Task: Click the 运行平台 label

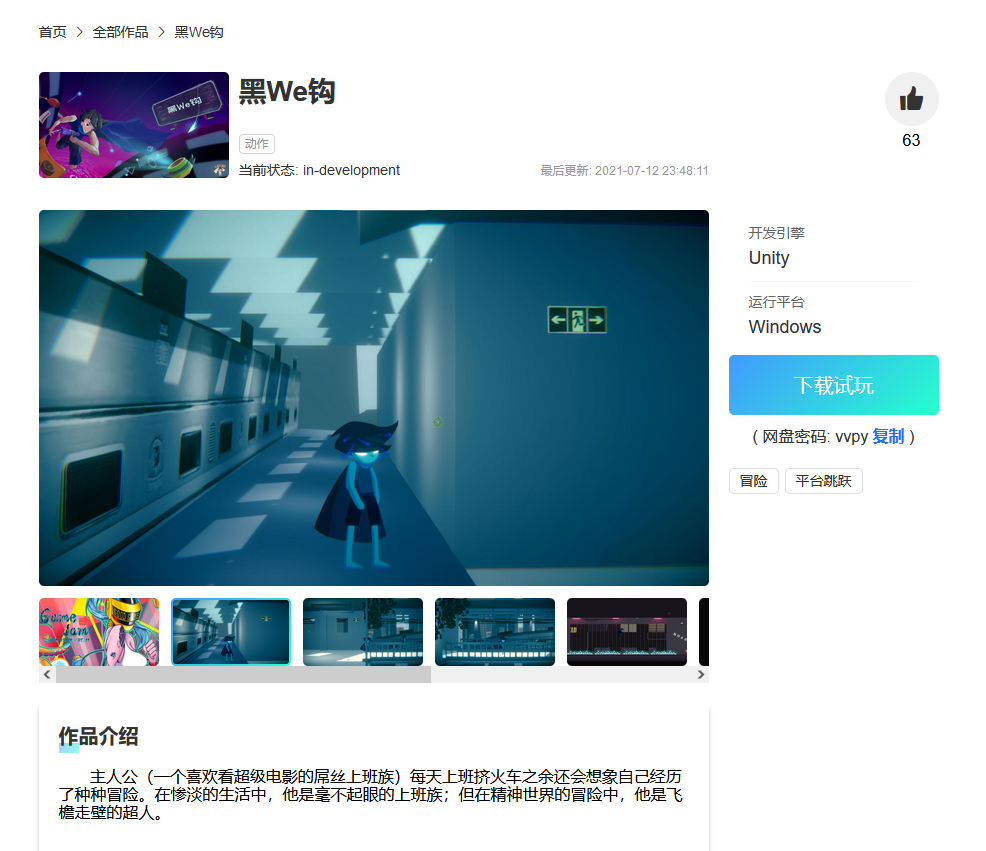Action: (777, 303)
